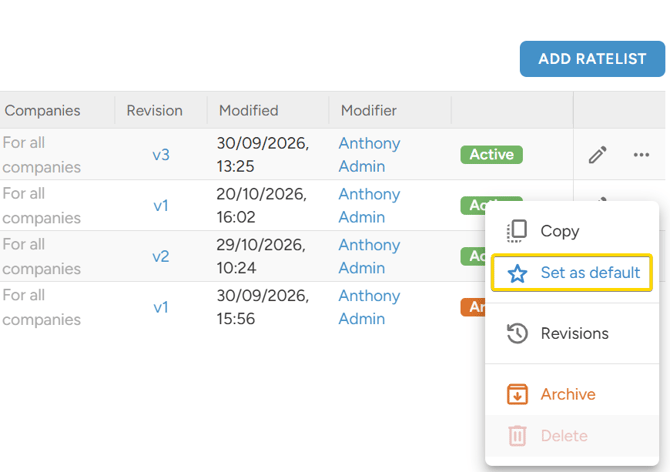Choose Archive in the context menu
The image size is (670, 472).
pos(572,394)
